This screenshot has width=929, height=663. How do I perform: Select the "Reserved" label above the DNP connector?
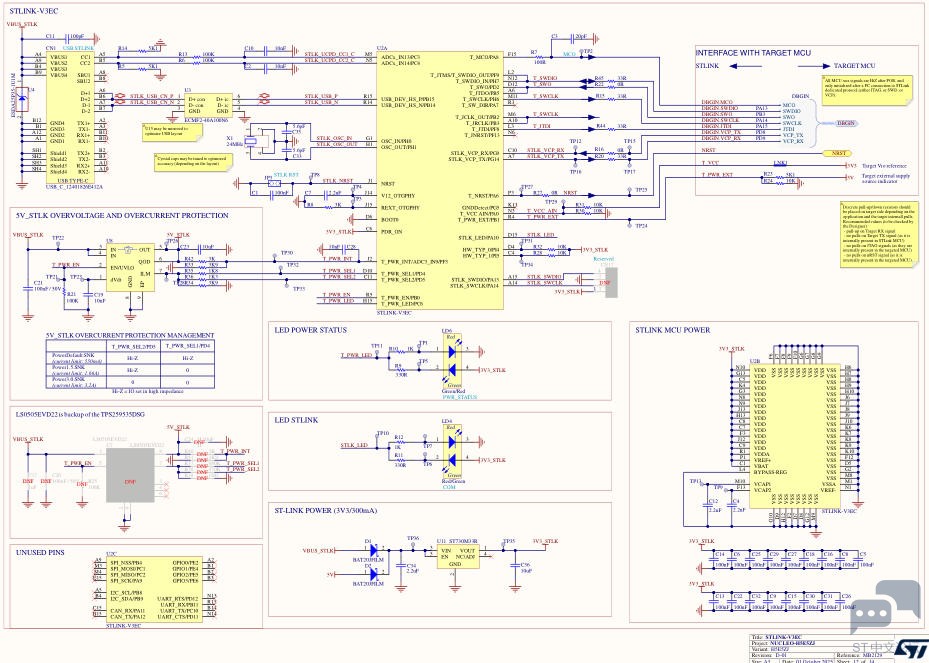[x=603, y=260]
